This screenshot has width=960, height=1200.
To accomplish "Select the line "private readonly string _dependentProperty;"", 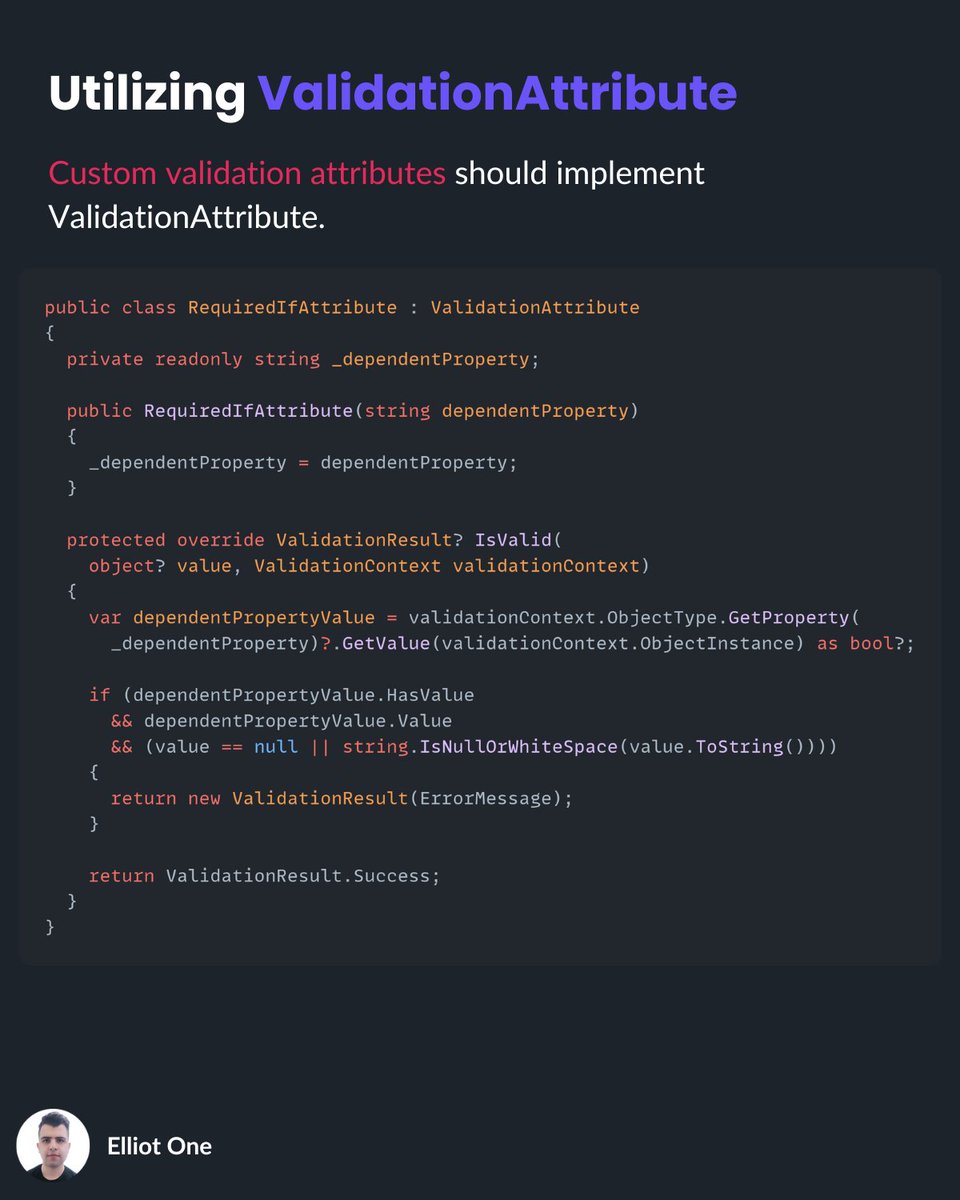I will point(303,359).
